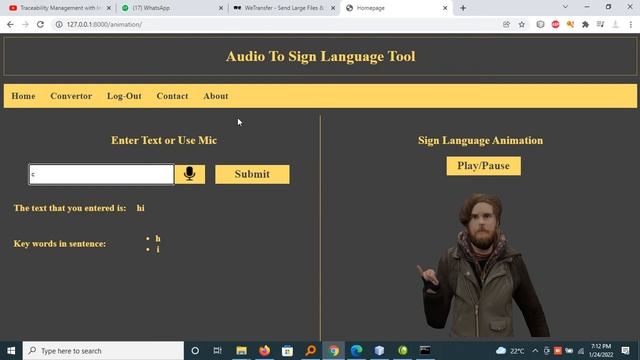Click the sign language avatar animation
640x360 pixels.
(483, 265)
